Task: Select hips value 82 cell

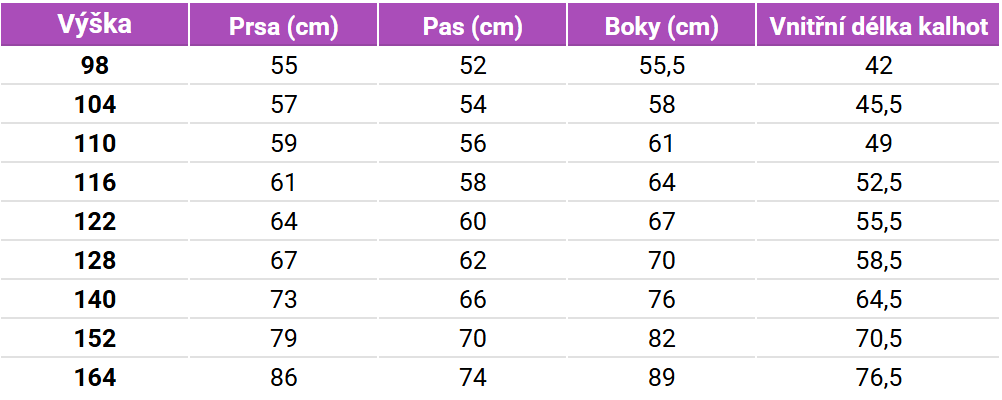Action: tap(662, 339)
